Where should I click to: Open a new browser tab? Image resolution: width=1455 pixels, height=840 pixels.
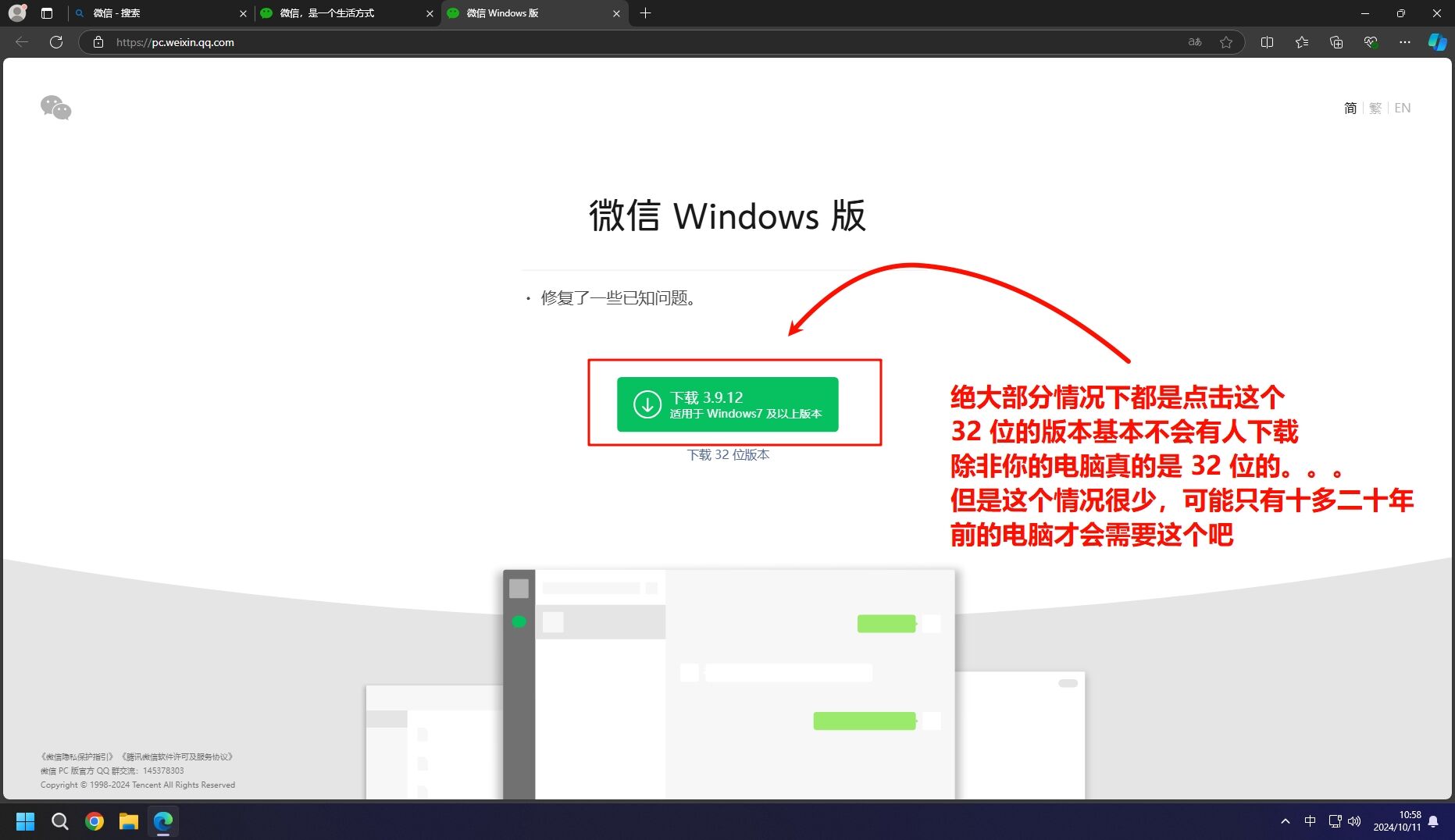point(645,13)
